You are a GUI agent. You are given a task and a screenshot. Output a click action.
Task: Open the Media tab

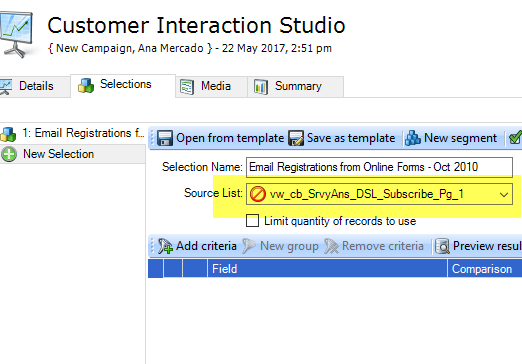pos(211,86)
